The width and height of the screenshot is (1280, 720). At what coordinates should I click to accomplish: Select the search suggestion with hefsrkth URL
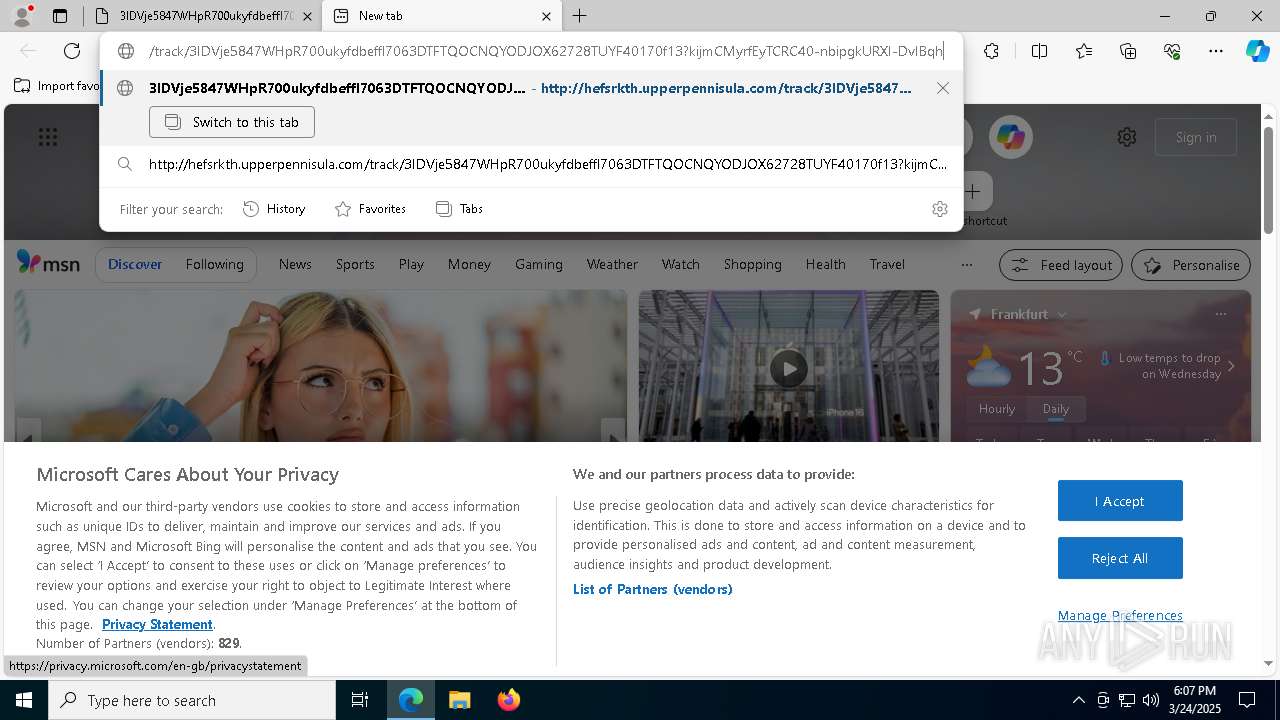pyautogui.click(x=531, y=164)
